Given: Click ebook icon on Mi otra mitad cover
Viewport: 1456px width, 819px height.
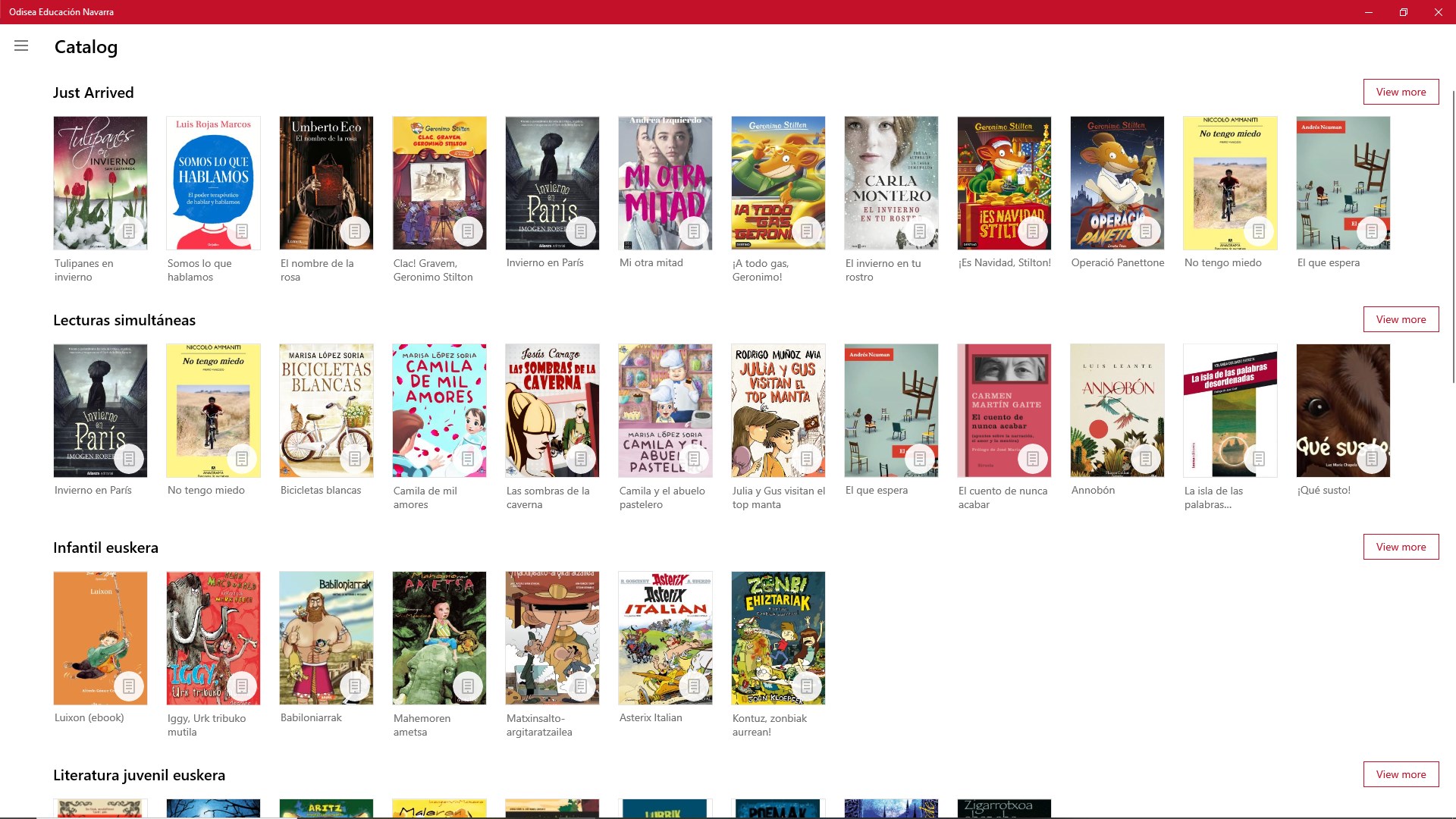Looking at the screenshot, I should (694, 231).
